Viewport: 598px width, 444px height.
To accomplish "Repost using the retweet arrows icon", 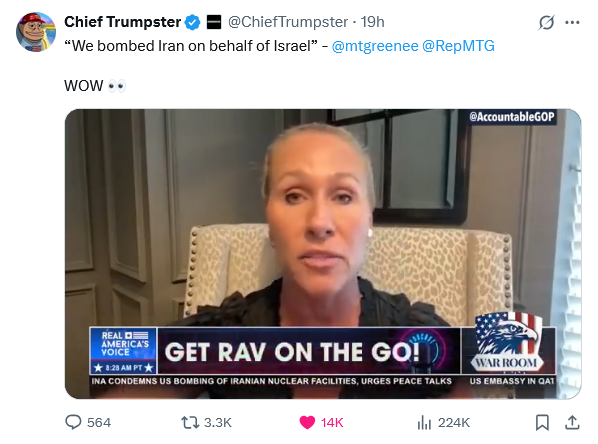I will 190,422.
